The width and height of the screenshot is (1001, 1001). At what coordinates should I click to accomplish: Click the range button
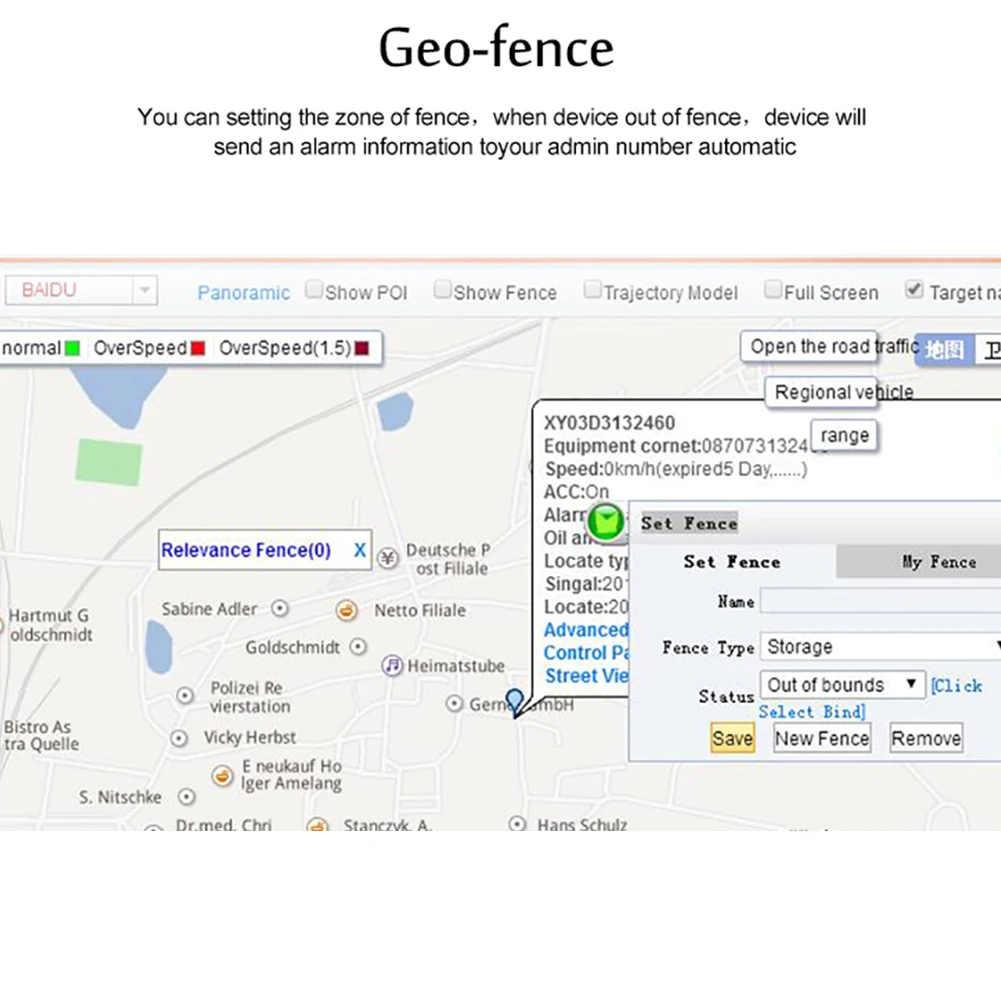point(845,435)
